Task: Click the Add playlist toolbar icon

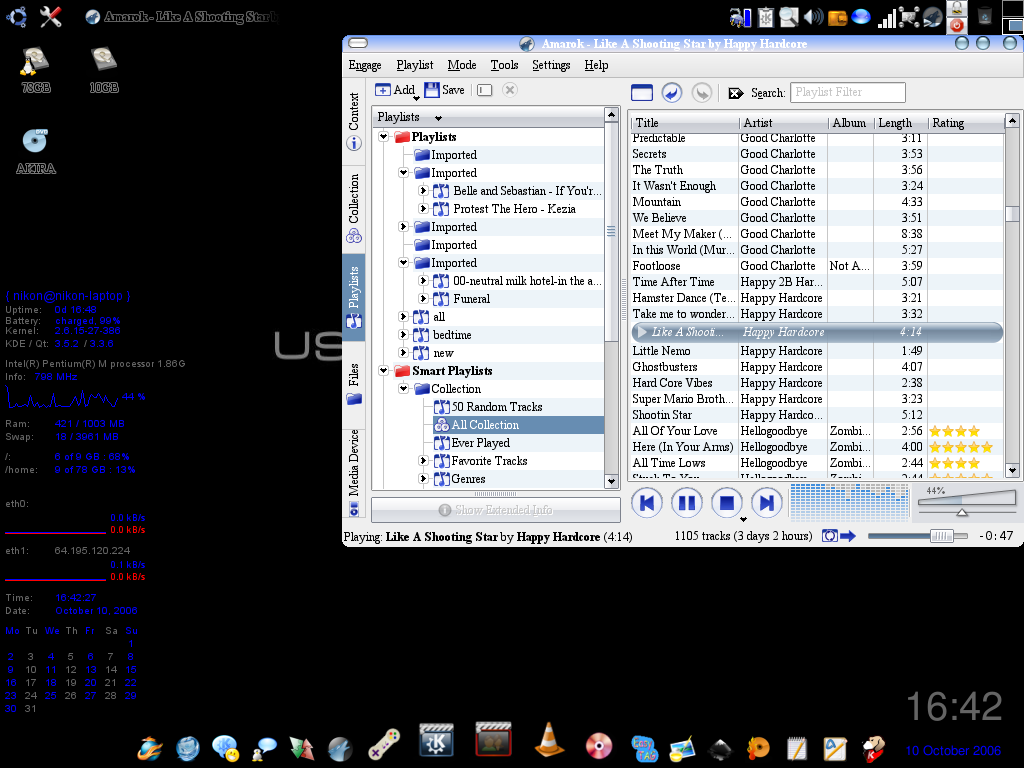Action: (x=395, y=90)
